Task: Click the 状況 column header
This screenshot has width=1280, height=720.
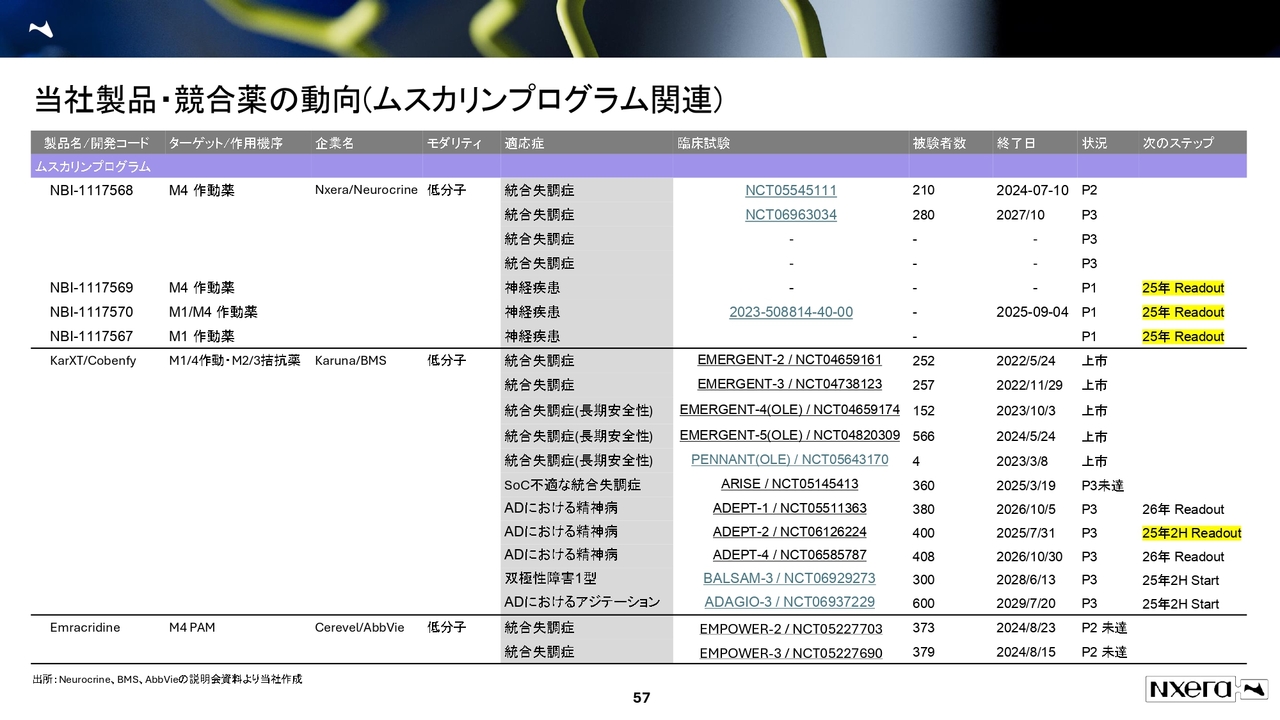Action: [x=1094, y=143]
